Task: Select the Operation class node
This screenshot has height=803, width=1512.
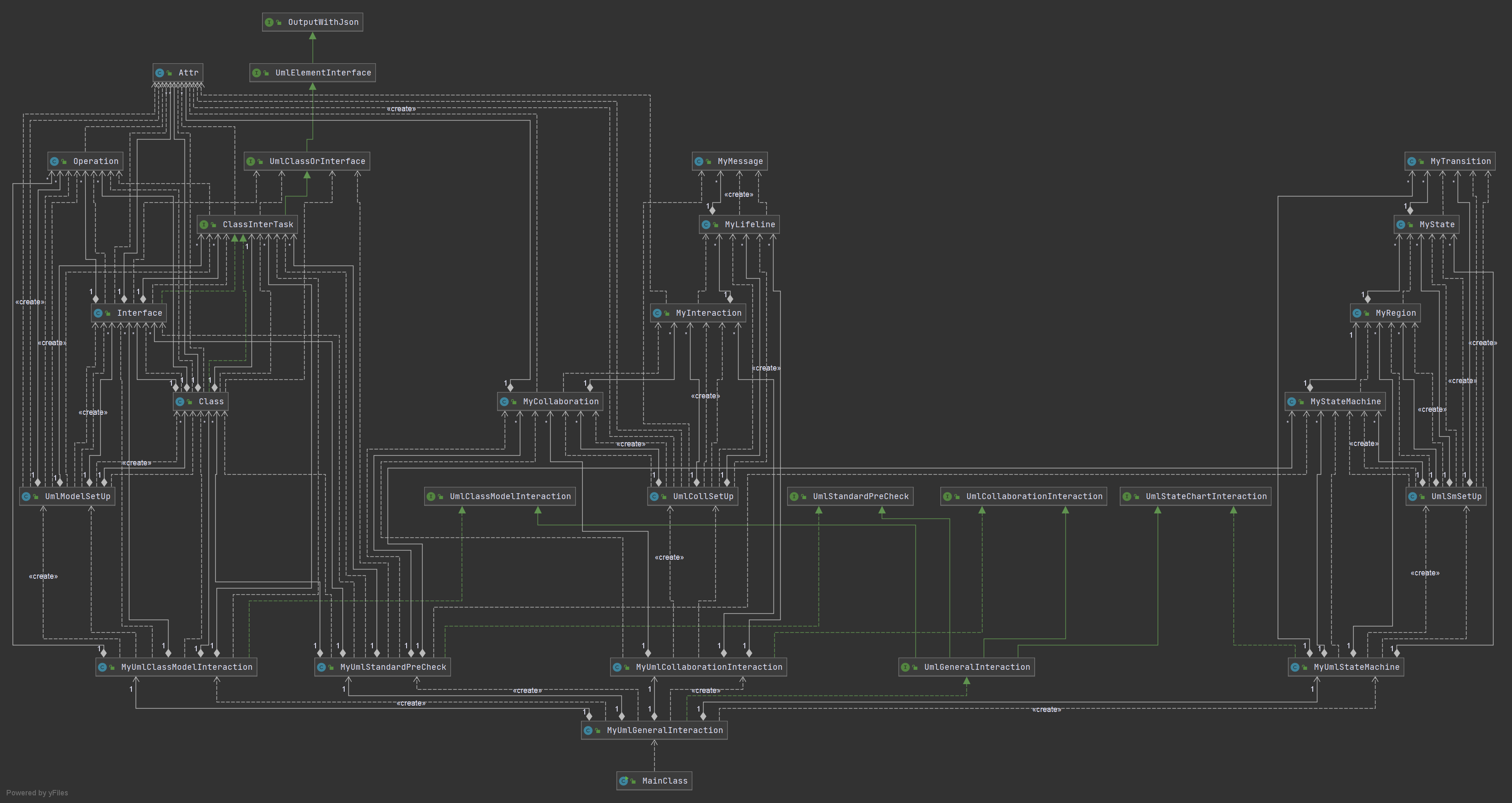Action: point(95,161)
